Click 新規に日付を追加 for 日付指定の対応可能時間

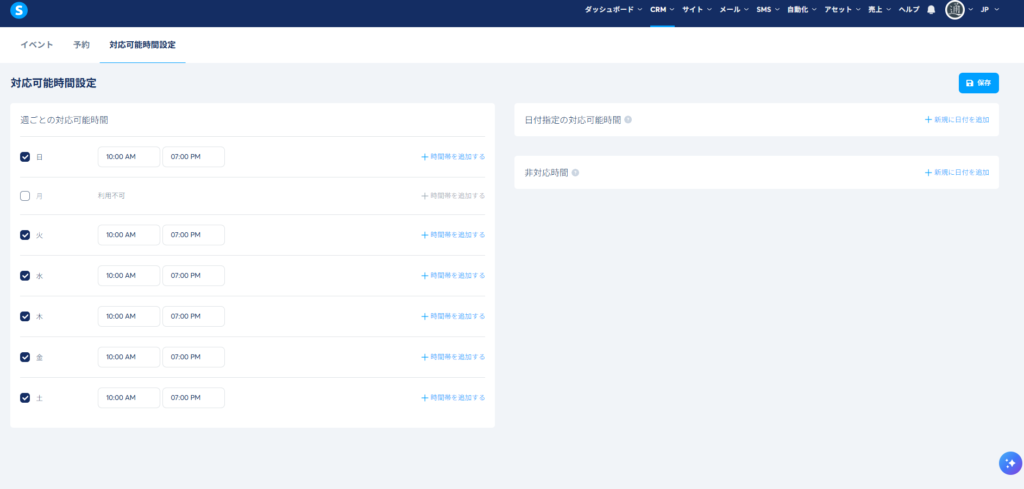tap(957, 120)
